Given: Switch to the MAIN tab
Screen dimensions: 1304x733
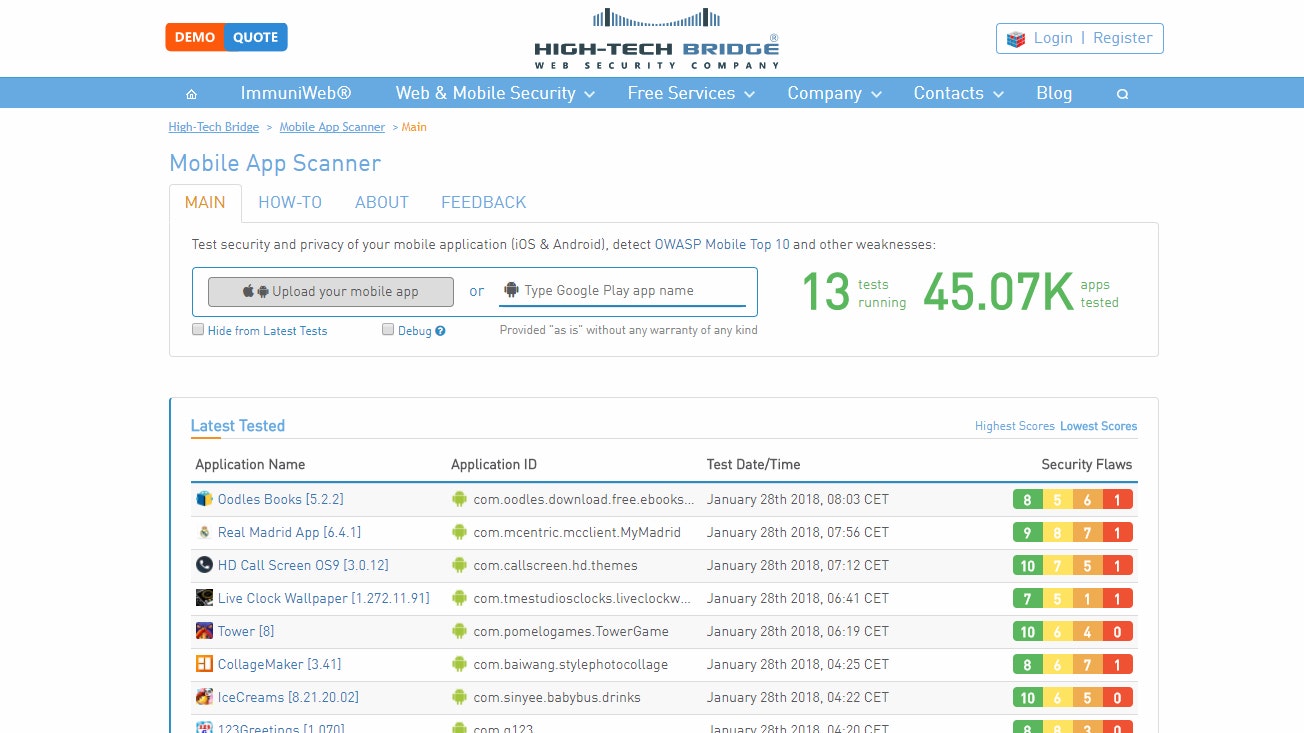Looking at the screenshot, I should pos(205,202).
